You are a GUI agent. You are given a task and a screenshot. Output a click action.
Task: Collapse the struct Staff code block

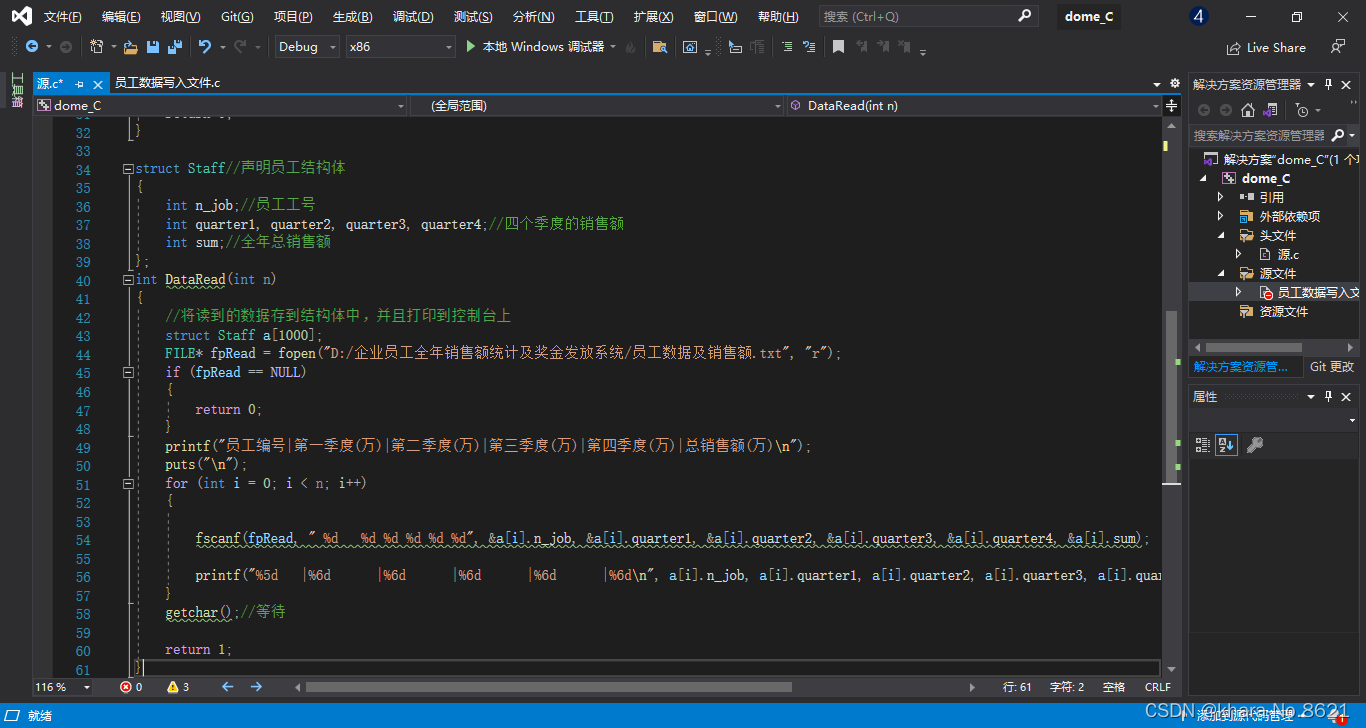pyautogui.click(x=128, y=169)
